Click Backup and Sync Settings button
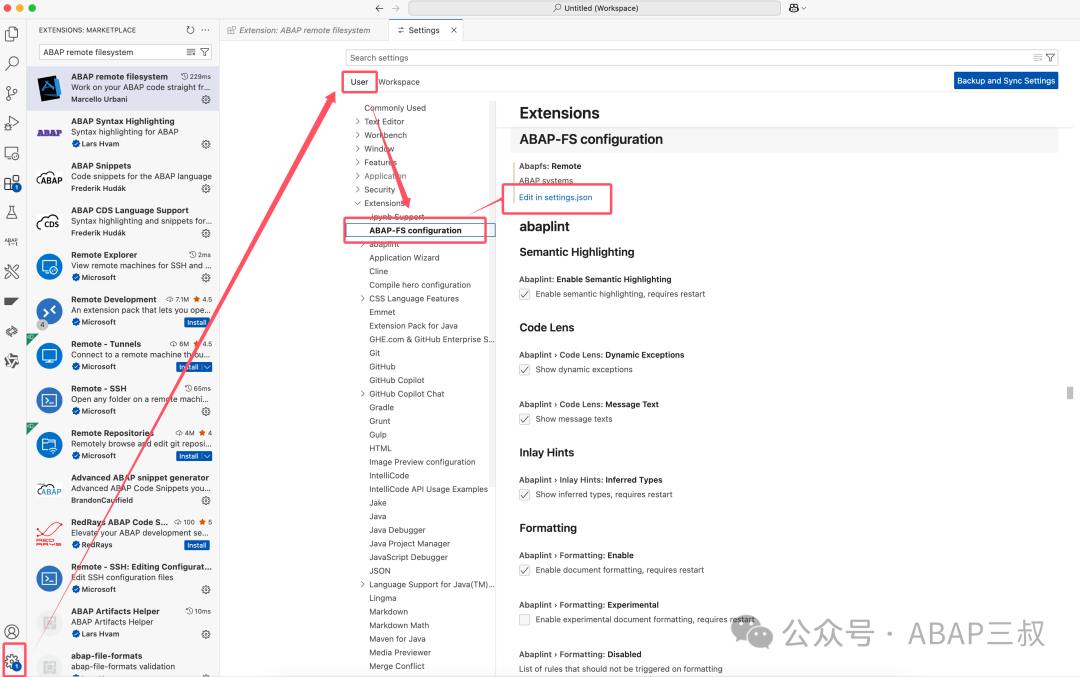This screenshot has width=1080, height=677. (x=1006, y=81)
